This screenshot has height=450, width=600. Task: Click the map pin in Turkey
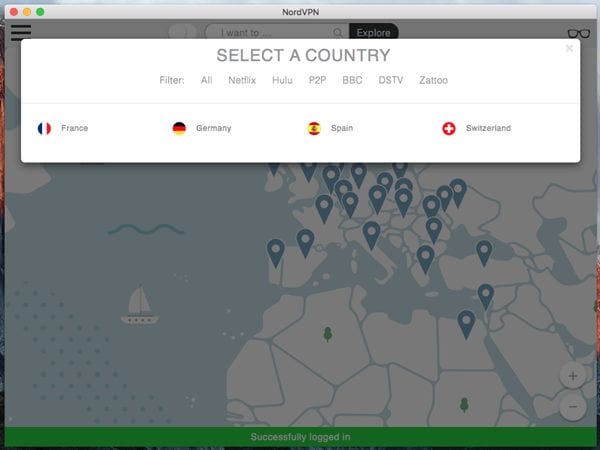tap(484, 253)
